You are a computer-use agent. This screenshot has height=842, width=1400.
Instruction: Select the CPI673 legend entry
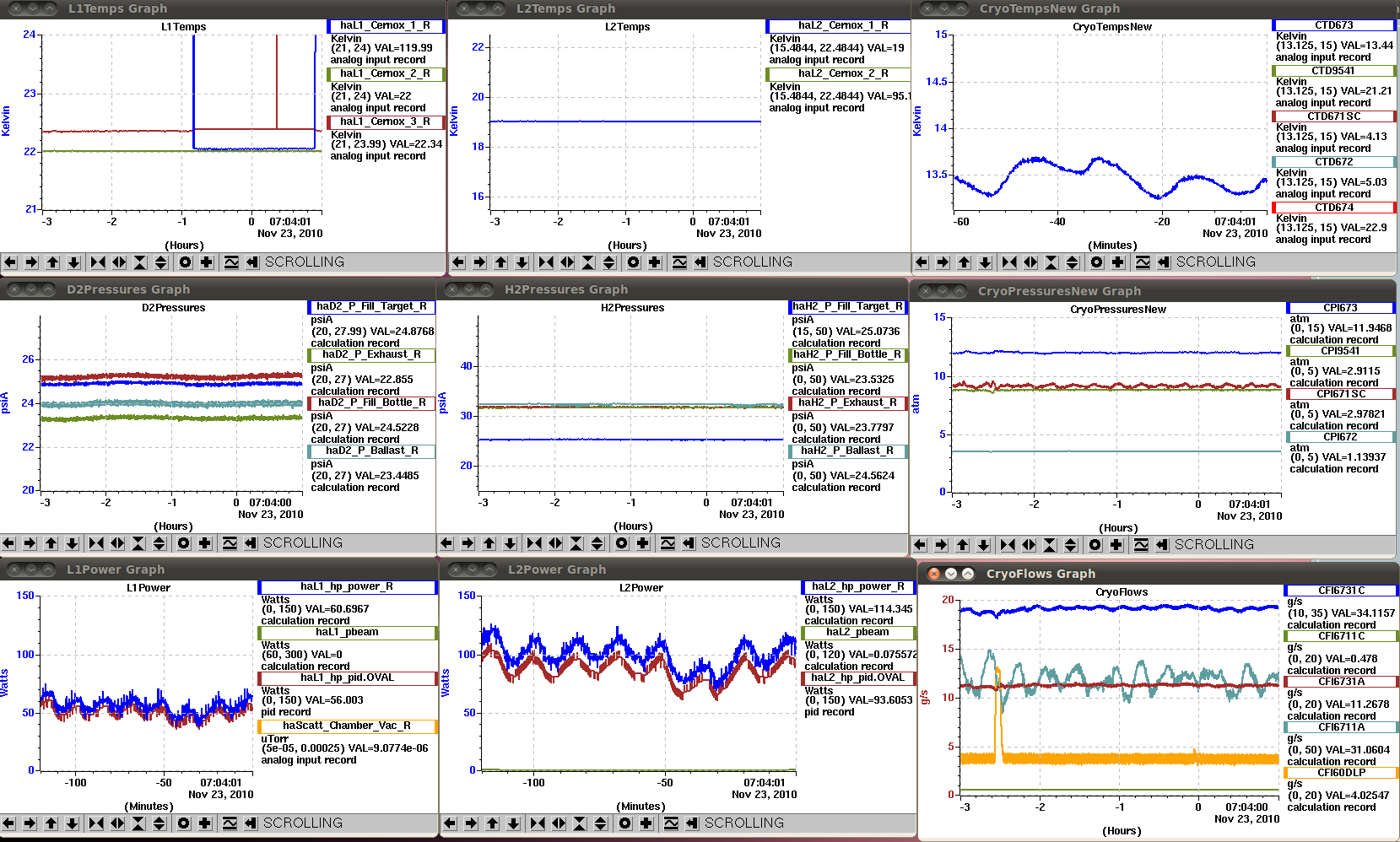tap(1341, 308)
